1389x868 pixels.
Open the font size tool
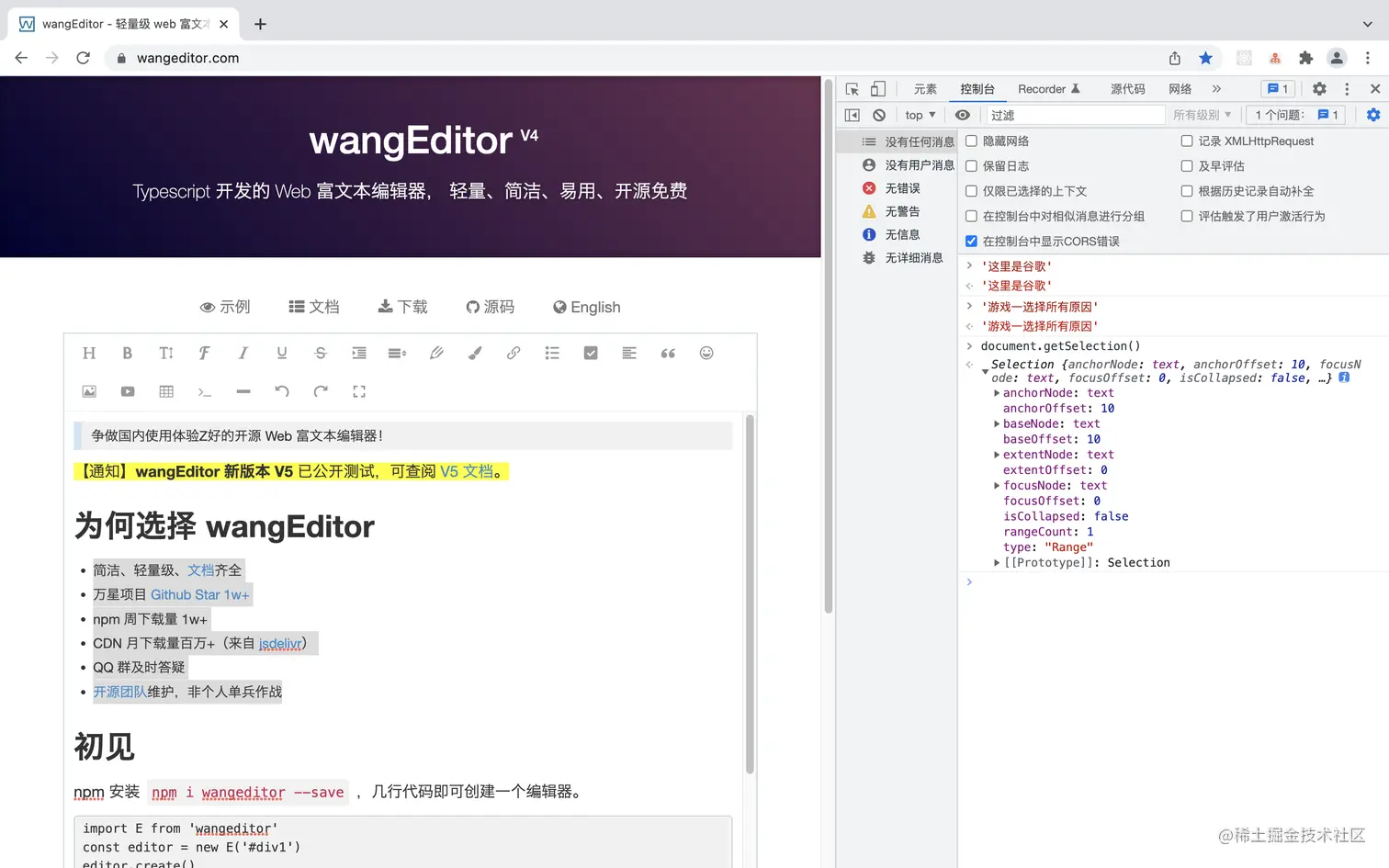pyautogui.click(x=166, y=353)
